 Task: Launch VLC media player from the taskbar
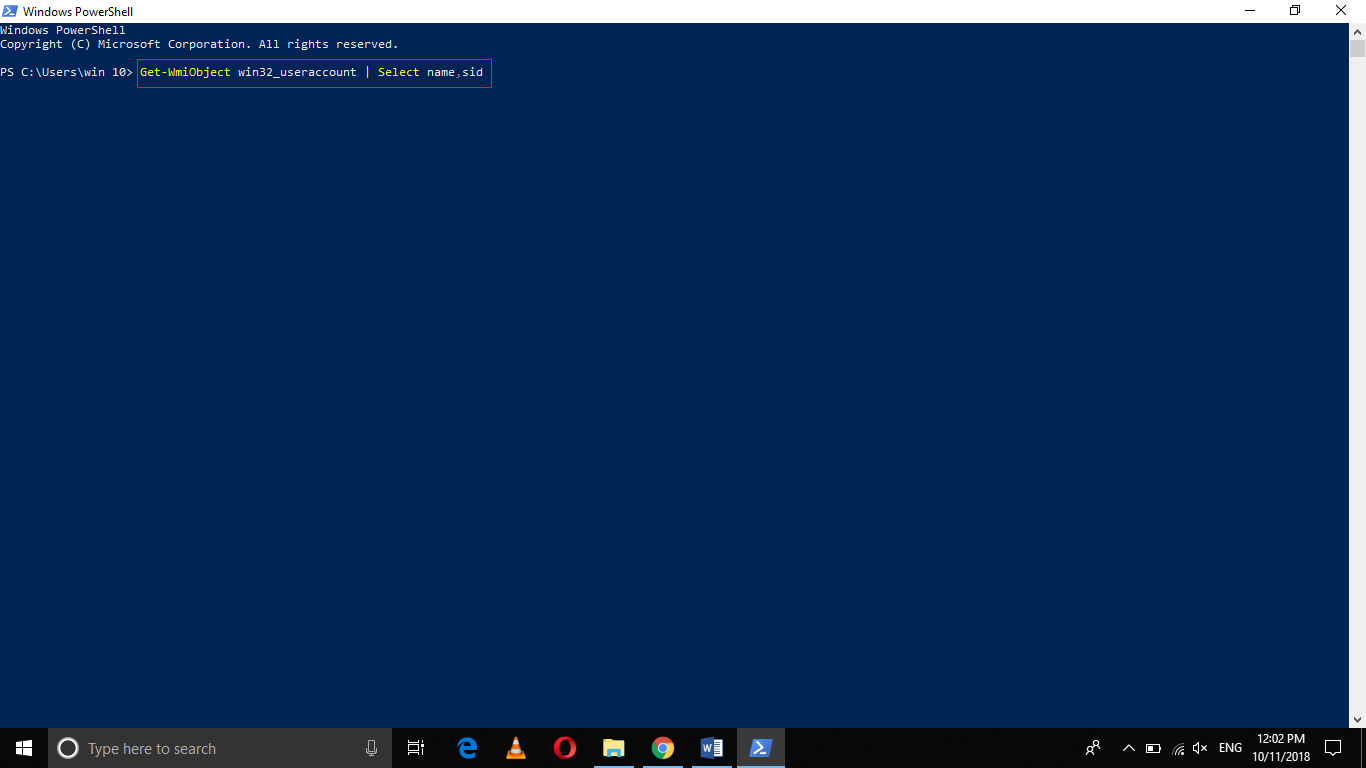(515, 747)
